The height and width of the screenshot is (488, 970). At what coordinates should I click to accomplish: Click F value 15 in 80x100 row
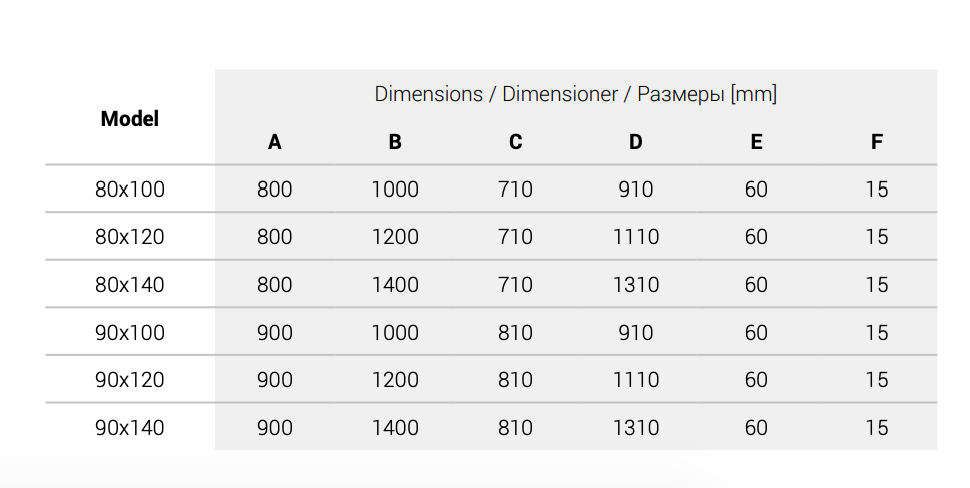(x=877, y=189)
